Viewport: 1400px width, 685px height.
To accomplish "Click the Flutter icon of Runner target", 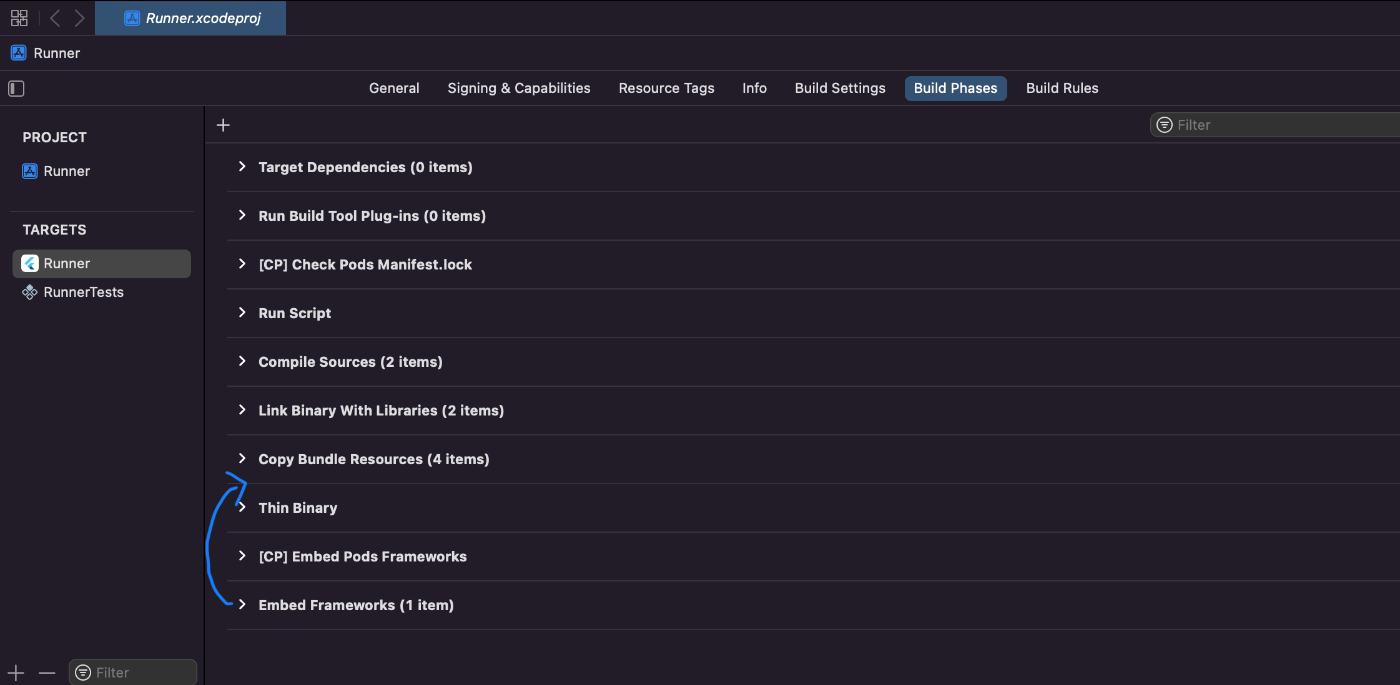I will click(x=30, y=263).
